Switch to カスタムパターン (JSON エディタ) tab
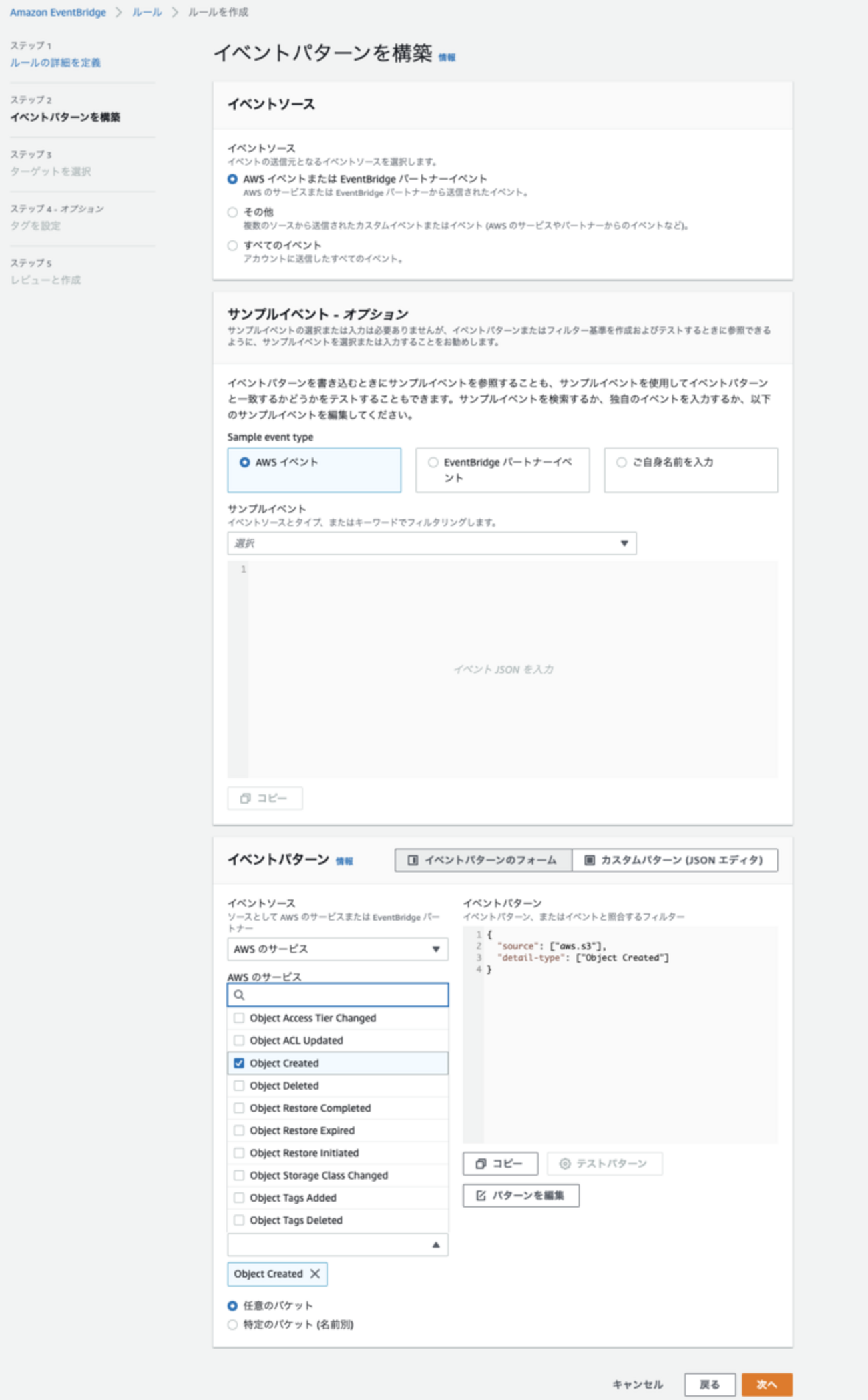This screenshot has width=868, height=1400. click(675, 860)
